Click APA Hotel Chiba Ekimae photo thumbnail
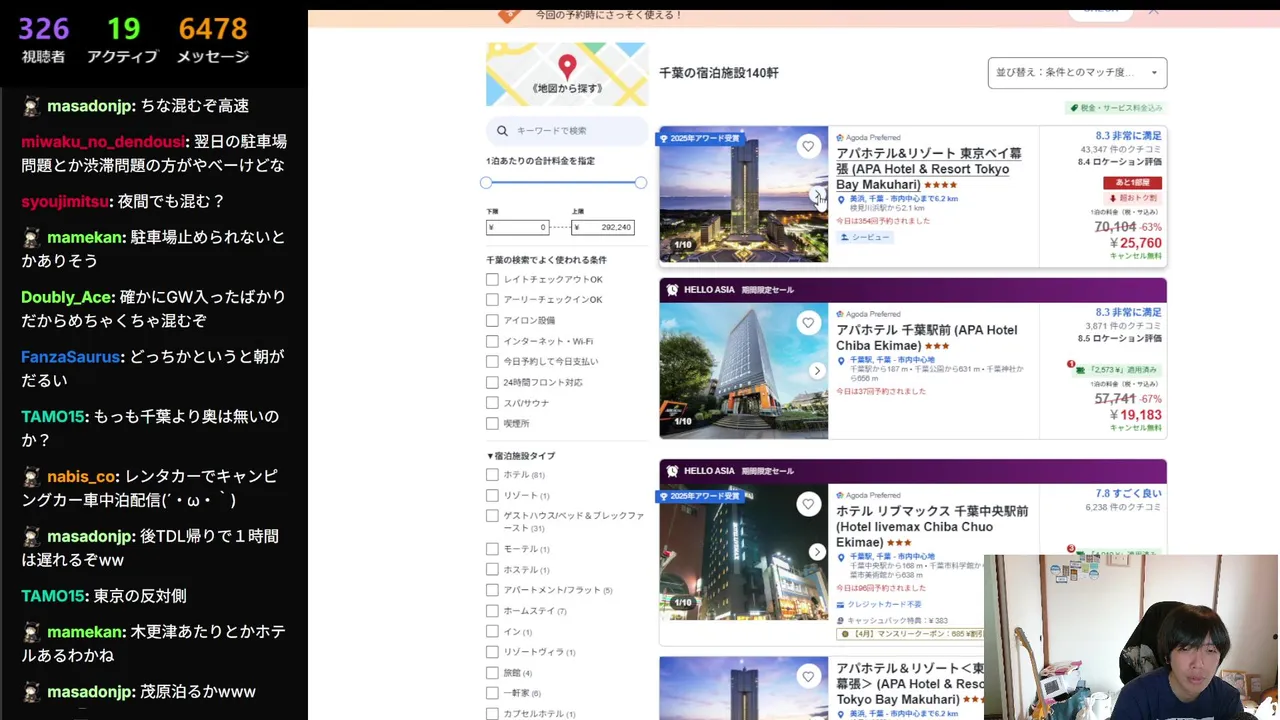The image size is (1280, 720). point(743,371)
